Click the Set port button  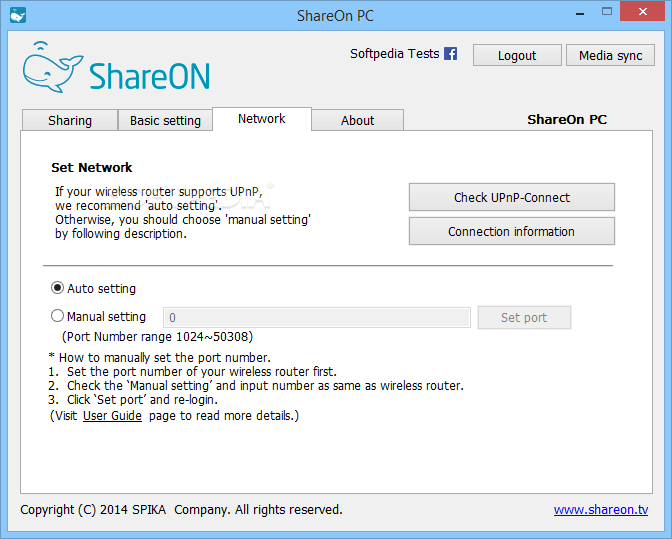[x=524, y=317]
